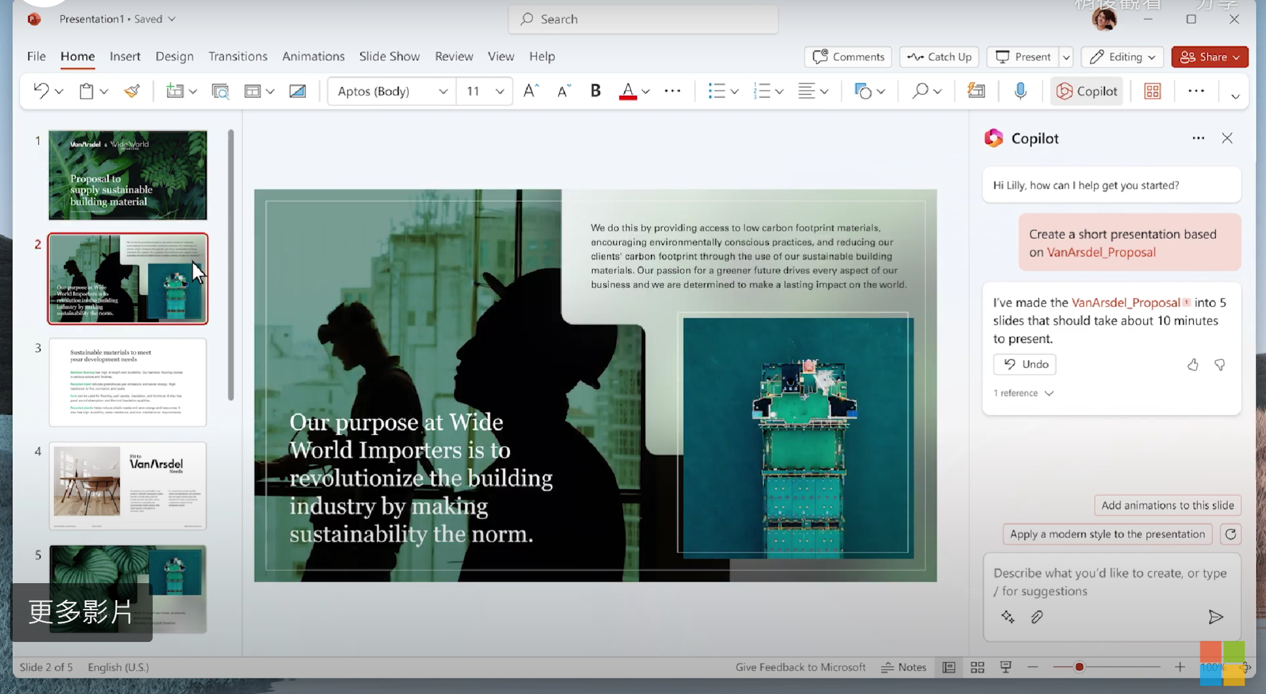Image resolution: width=1266 pixels, height=694 pixels.
Task: Click the send arrow in Copilot
Action: pos(1215,617)
